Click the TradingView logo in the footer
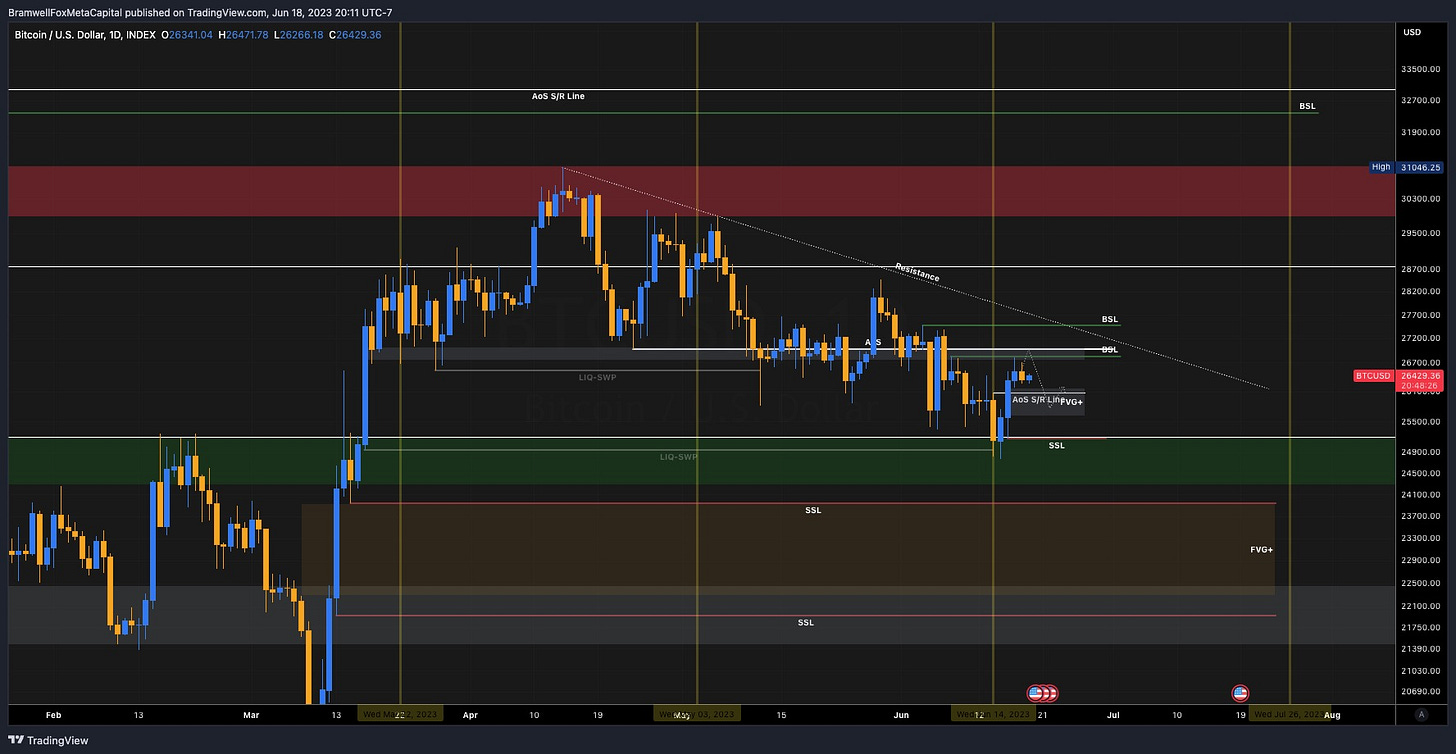The image size is (1456, 754). pyautogui.click(x=49, y=740)
